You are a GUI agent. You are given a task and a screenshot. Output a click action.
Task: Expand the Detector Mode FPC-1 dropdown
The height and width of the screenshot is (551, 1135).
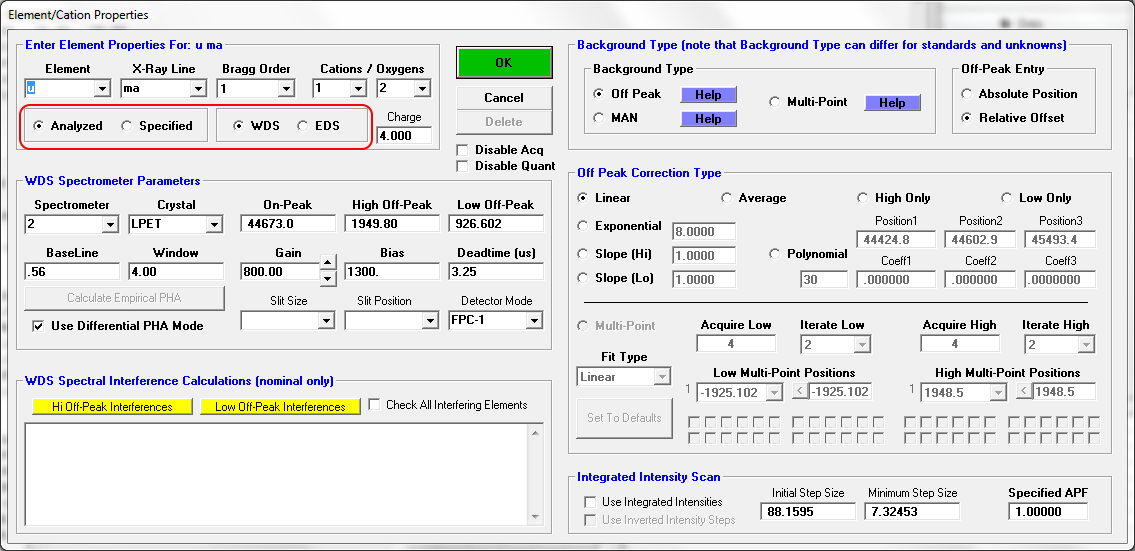pyautogui.click(x=534, y=321)
